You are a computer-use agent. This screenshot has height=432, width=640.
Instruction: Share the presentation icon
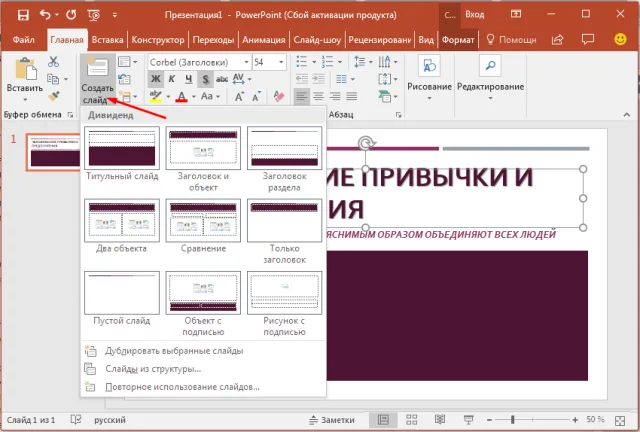558,40
